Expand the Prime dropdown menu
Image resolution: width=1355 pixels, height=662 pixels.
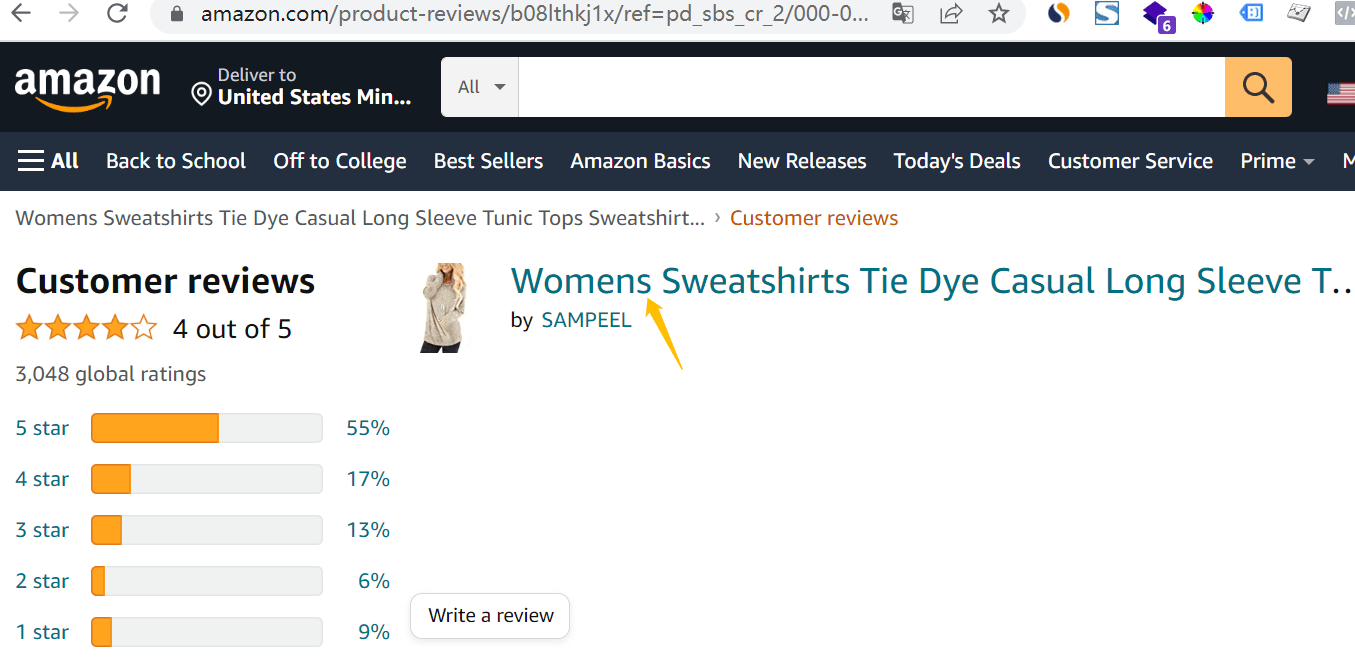[1277, 161]
